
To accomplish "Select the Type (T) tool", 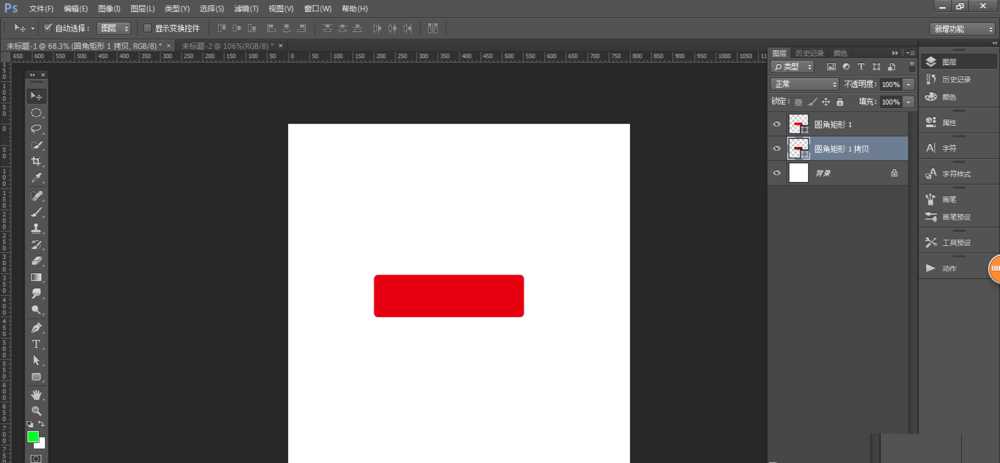I will pyautogui.click(x=36, y=344).
